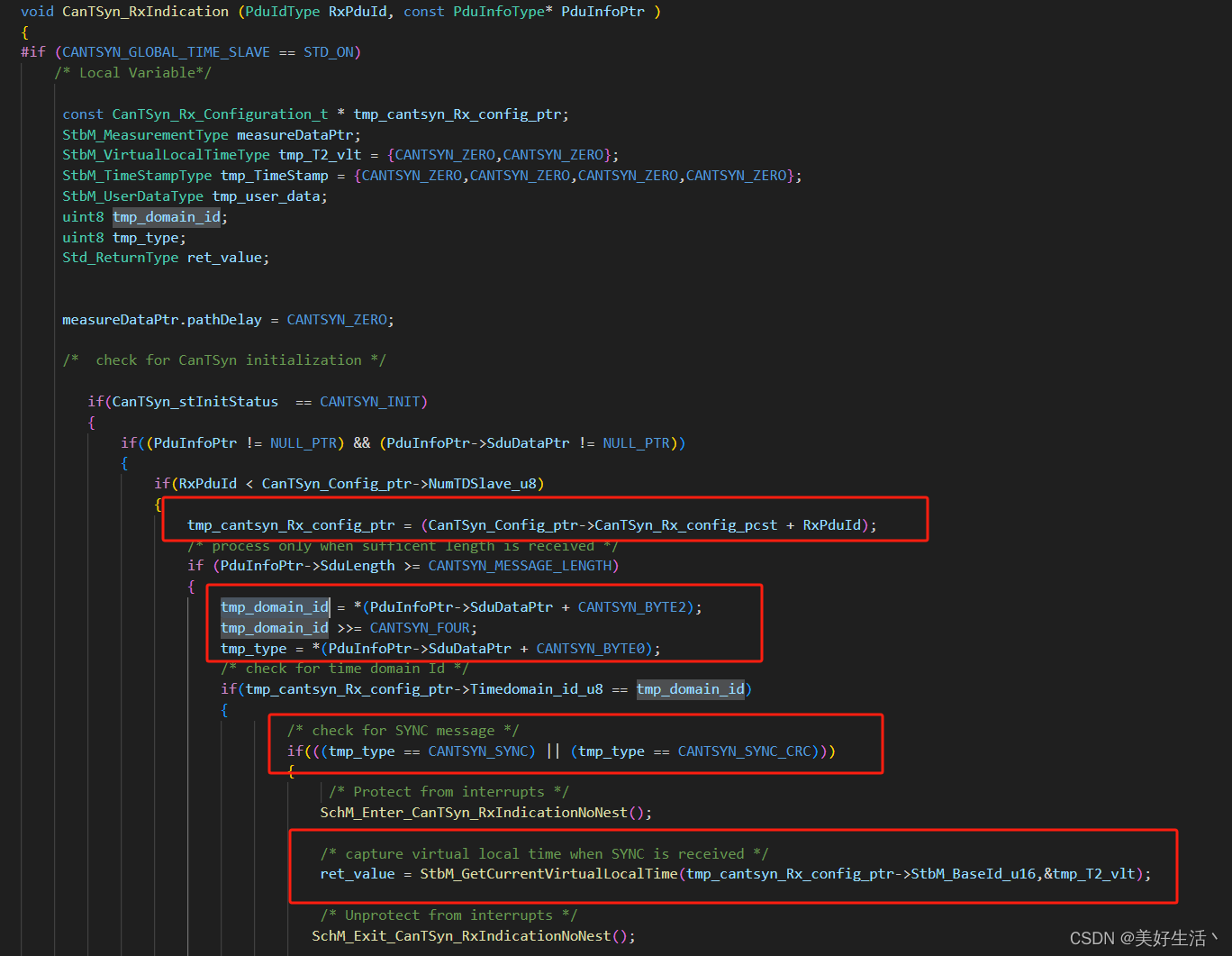The height and width of the screenshot is (956, 1232).
Task: Select the Std_ReturnType type
Action: pyautogui.click(x=121, y=258)
